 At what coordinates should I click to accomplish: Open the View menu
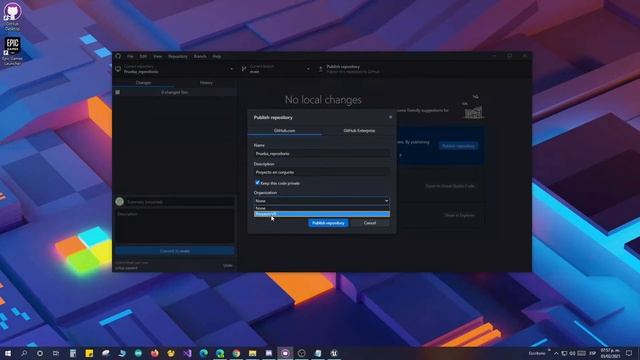point(158,56)
